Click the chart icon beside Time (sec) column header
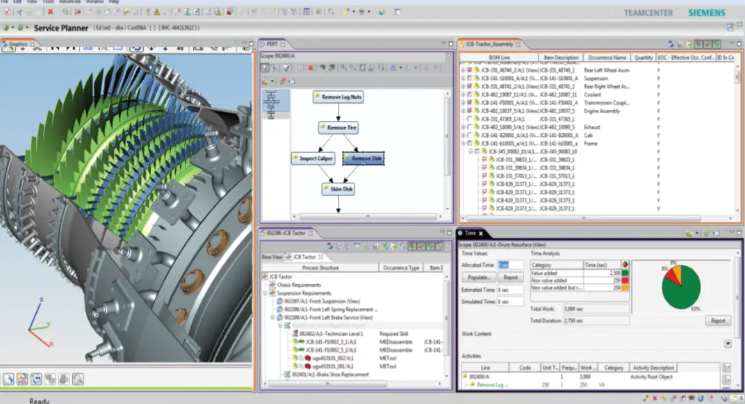This screenshot has width=745, height=404. tap(627, 263)
